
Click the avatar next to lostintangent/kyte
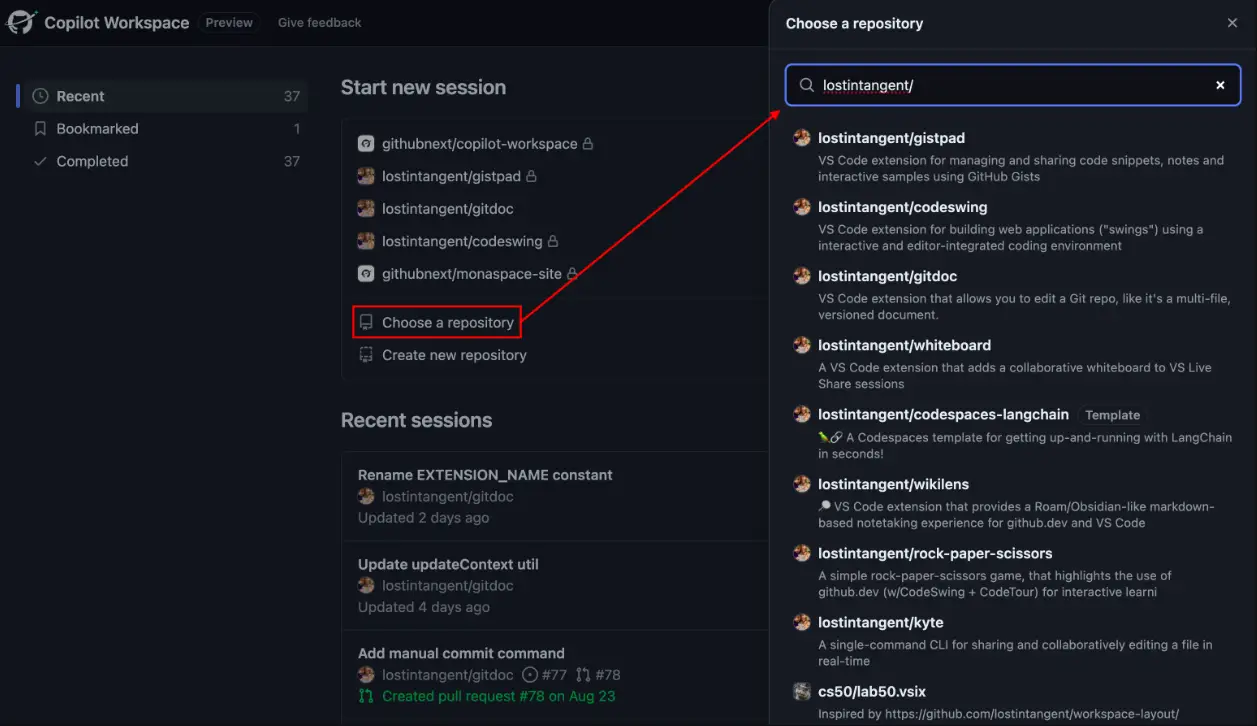[x=802, y=622]
